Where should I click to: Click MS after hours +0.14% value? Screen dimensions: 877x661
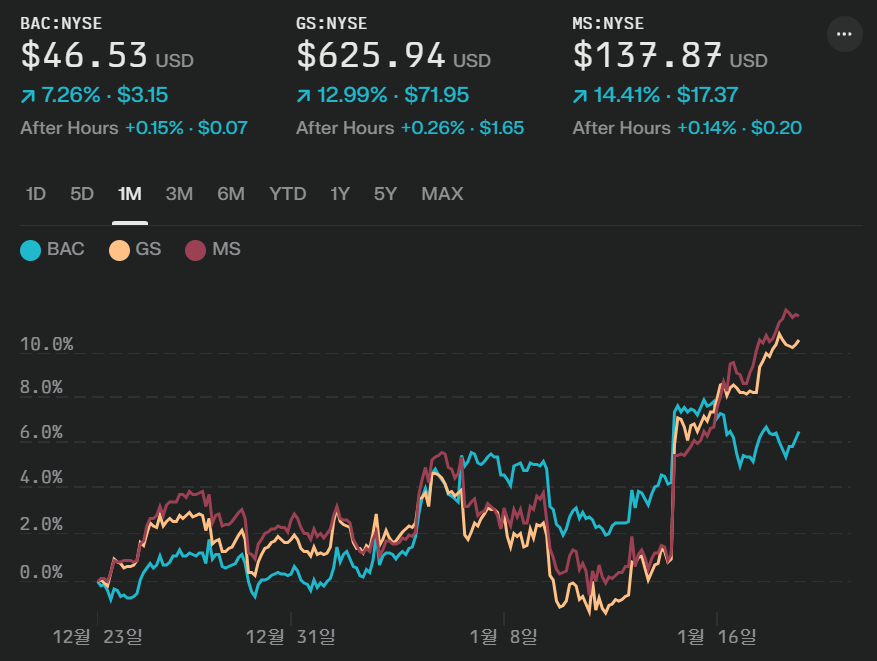coord(707,128)
